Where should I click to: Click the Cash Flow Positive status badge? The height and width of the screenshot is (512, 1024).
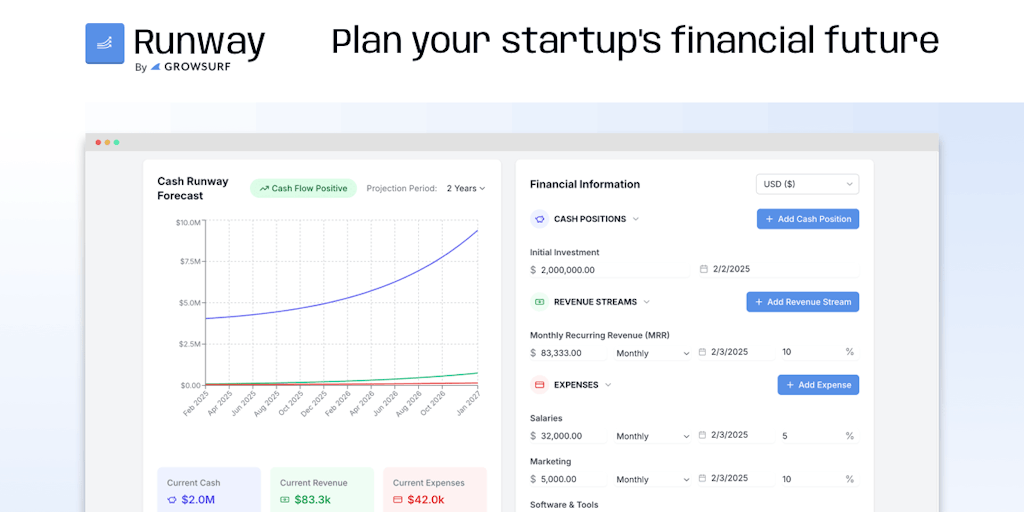[x=303, y=188]
